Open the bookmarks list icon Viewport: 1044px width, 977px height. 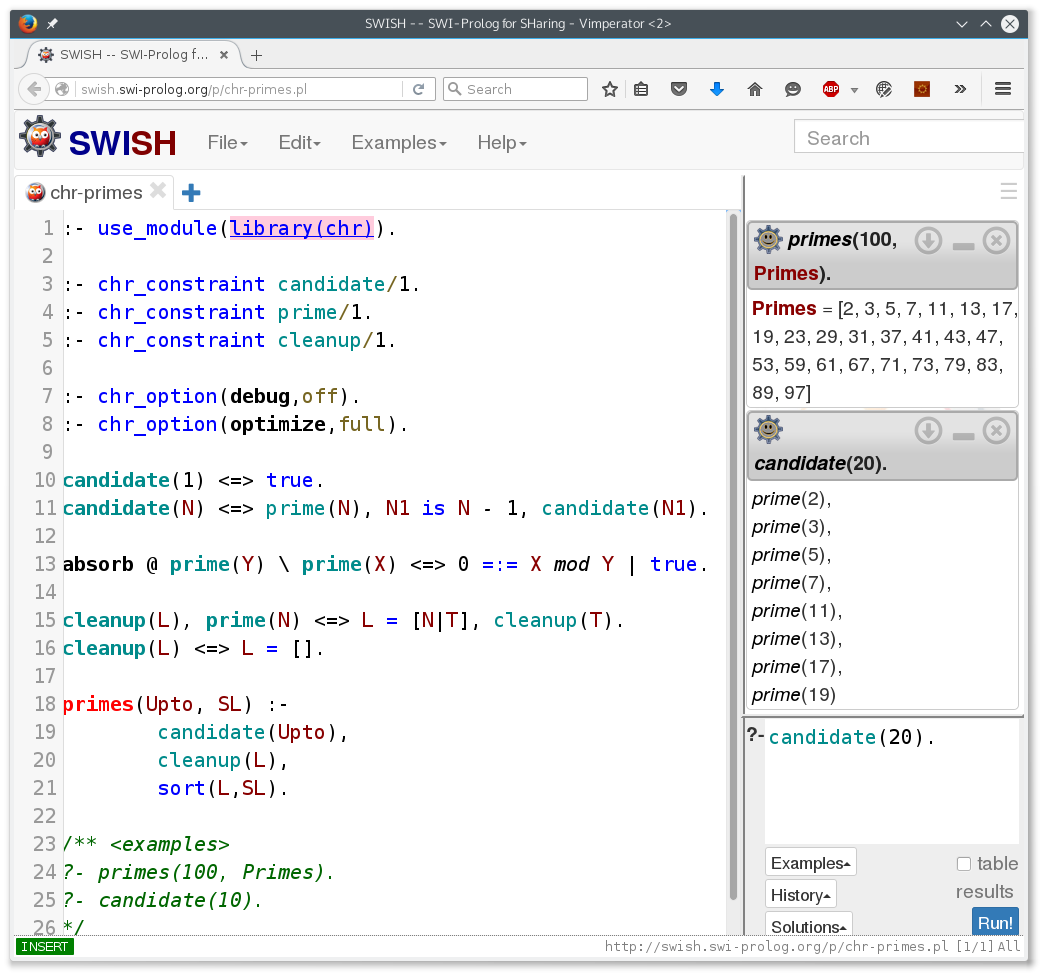[x=641, y=89]
